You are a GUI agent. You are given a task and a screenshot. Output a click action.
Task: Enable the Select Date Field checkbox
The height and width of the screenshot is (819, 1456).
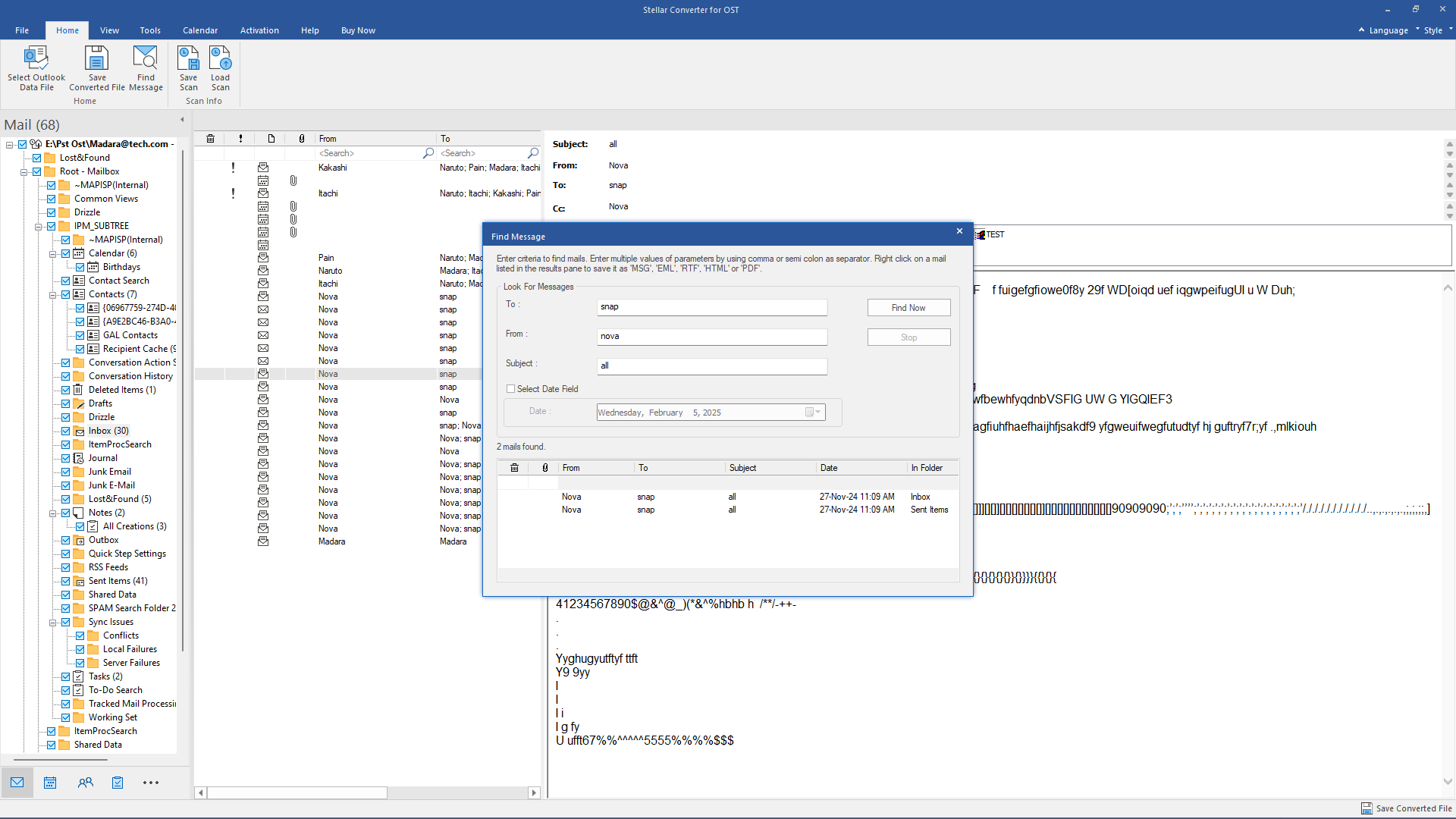(511, 389)
